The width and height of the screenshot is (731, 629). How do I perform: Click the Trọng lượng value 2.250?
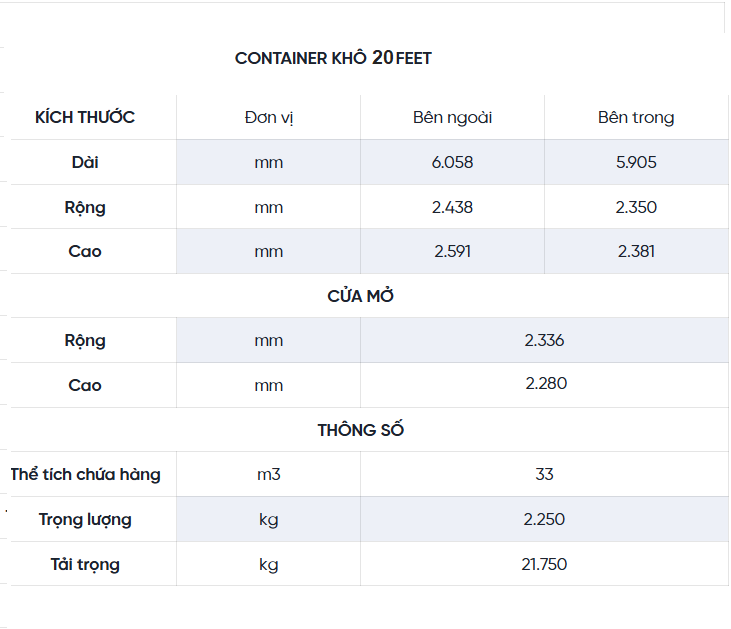pos(544,519)
